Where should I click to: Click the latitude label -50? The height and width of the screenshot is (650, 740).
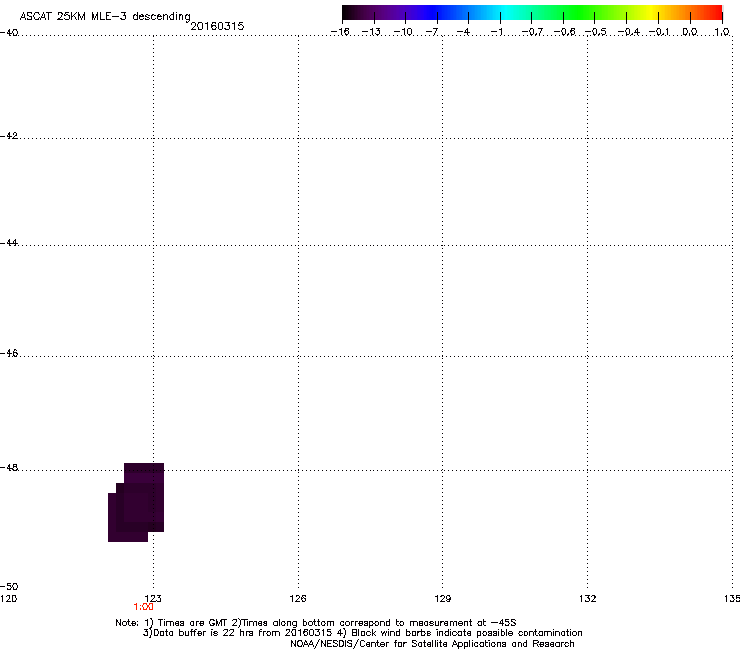coord(9,587)
